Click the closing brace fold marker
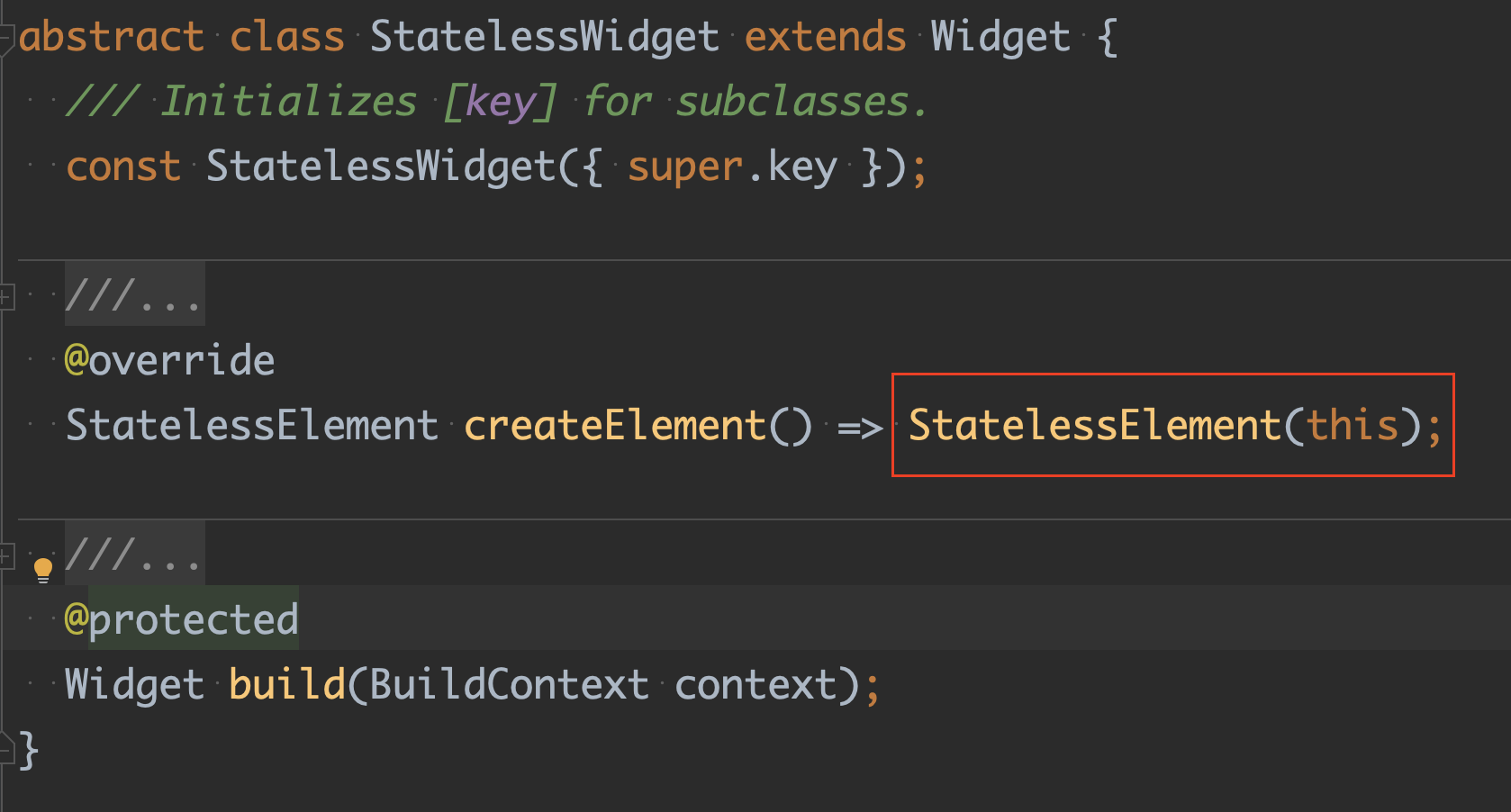Image resolution: width=1511 pixels, height=812 pixels. click(6, 748)
